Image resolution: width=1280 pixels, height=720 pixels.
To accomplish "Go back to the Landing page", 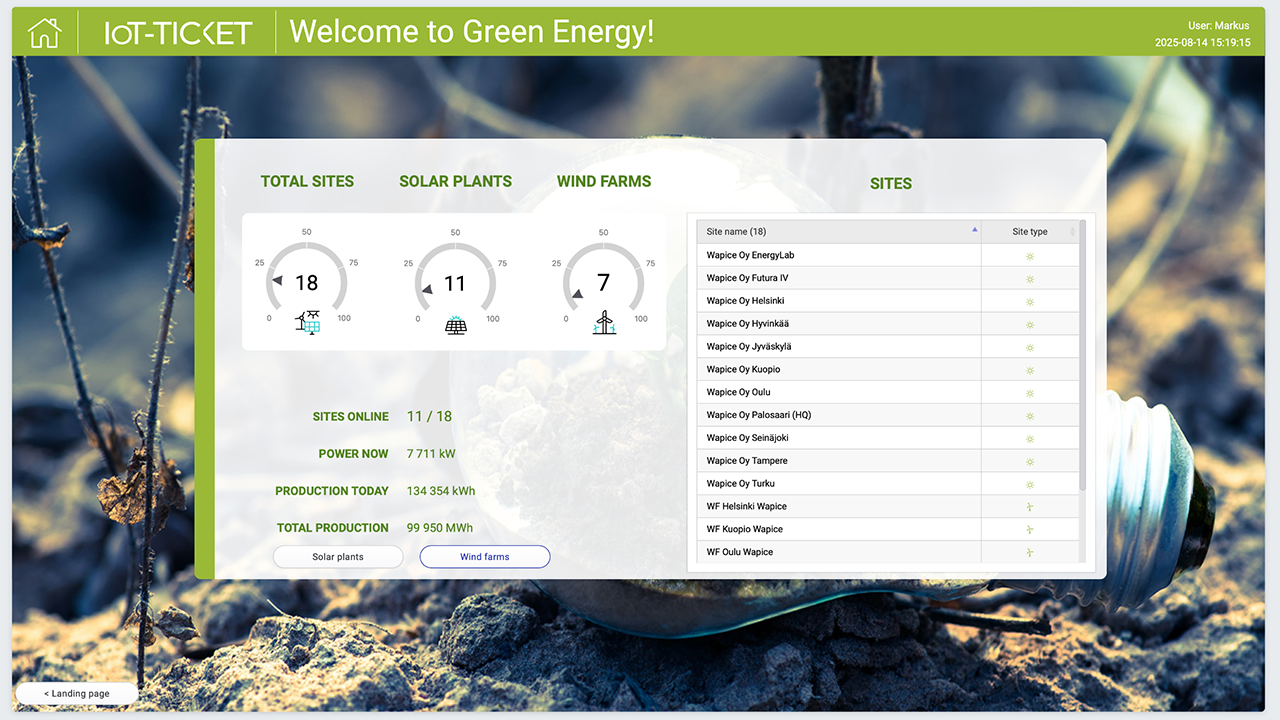I will (76, 694).
